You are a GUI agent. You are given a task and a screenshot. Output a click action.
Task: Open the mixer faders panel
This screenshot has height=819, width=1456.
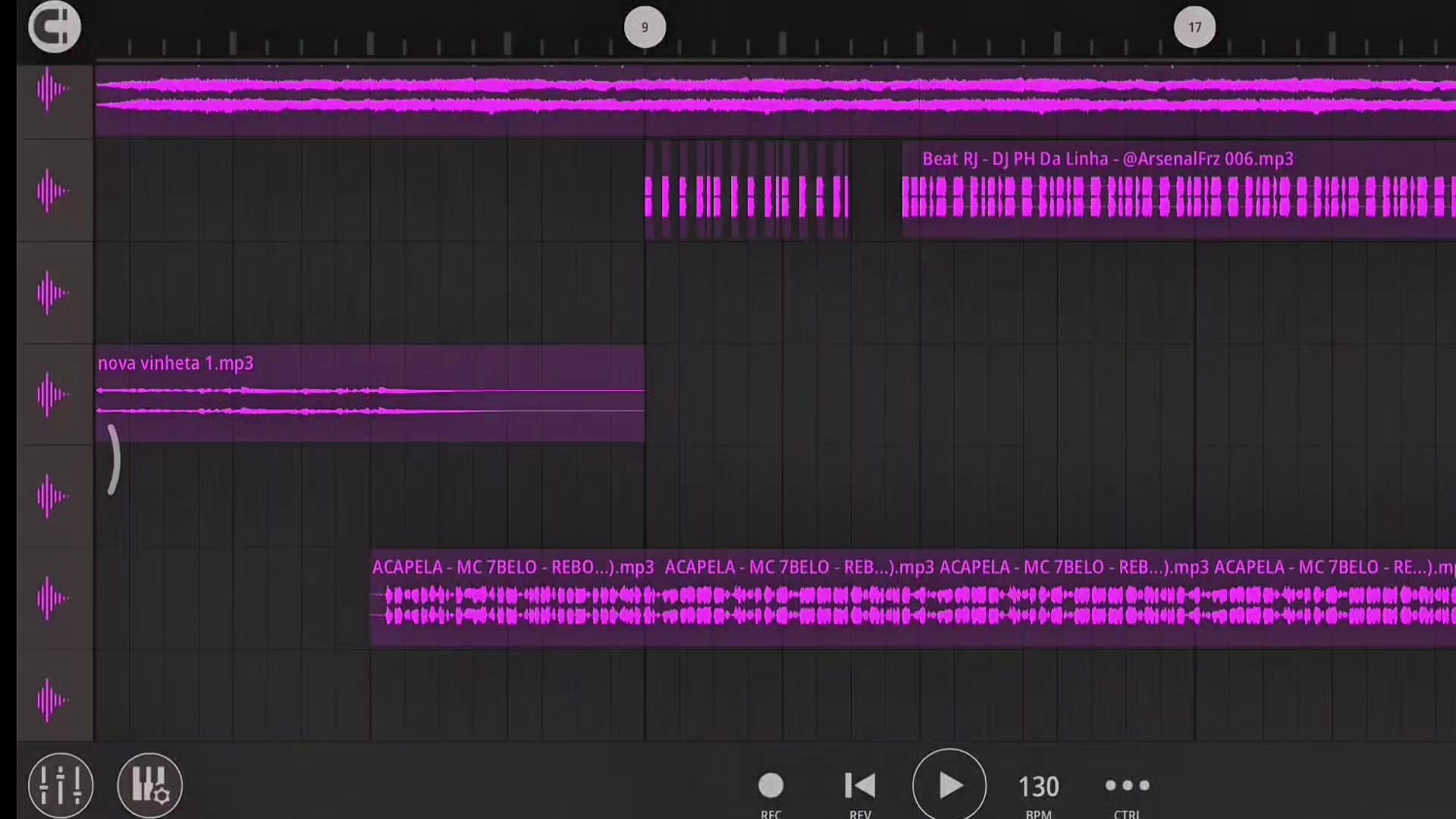tap(61, 786)
